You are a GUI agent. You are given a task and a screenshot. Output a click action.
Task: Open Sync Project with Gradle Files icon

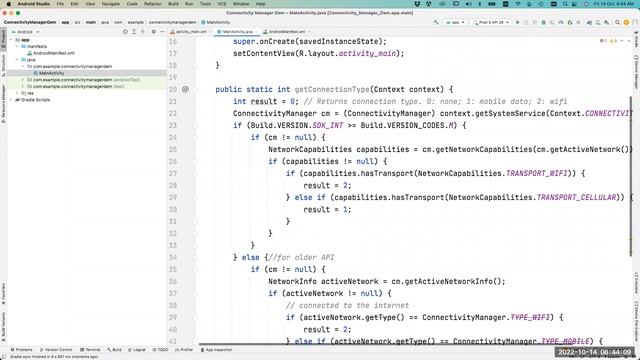click(589, 22)
